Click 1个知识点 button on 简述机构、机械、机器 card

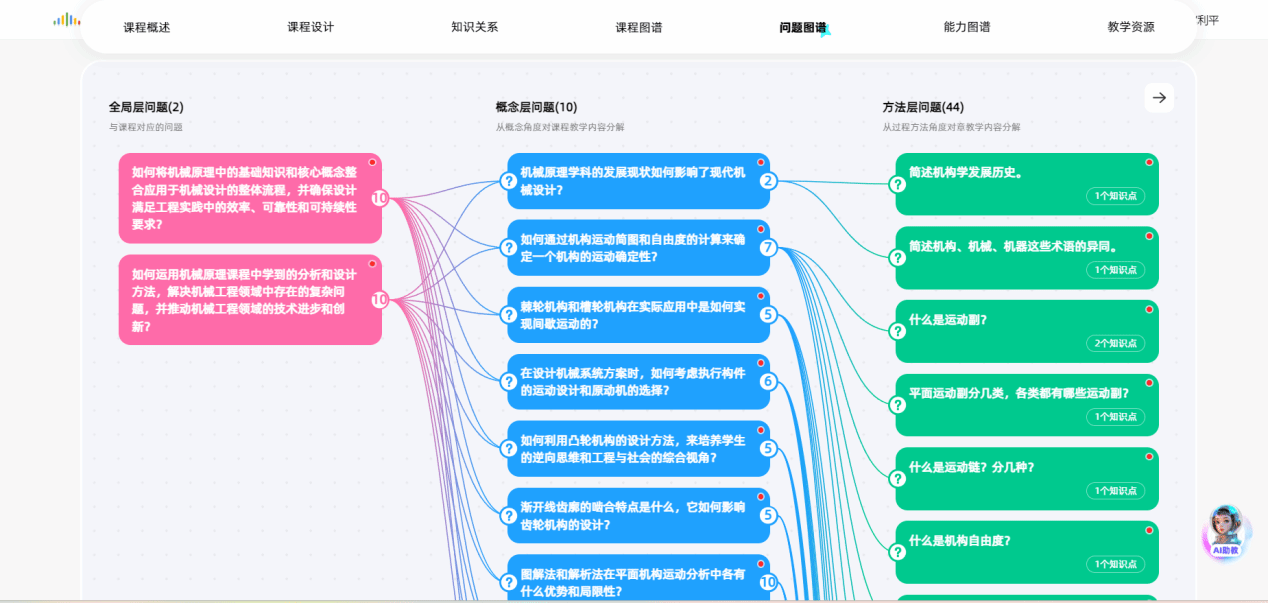[x=1115, y=270]
